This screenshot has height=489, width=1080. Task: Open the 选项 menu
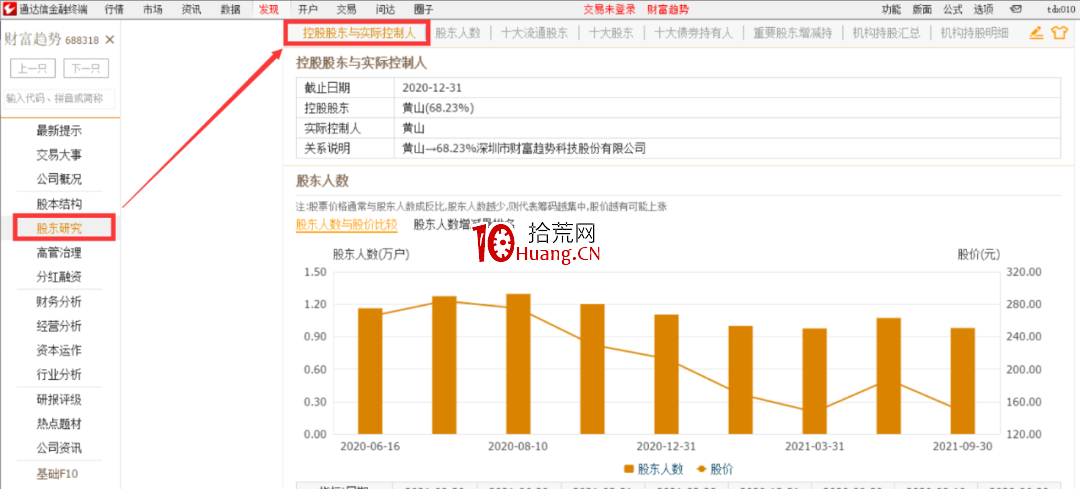(x=984, y=9)
